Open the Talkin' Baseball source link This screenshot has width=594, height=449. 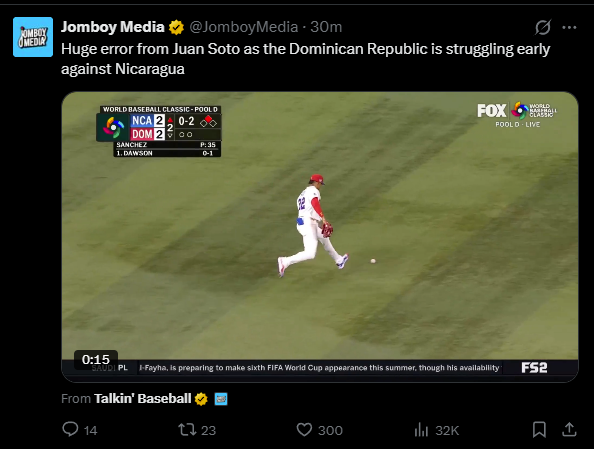coord(142,399)
